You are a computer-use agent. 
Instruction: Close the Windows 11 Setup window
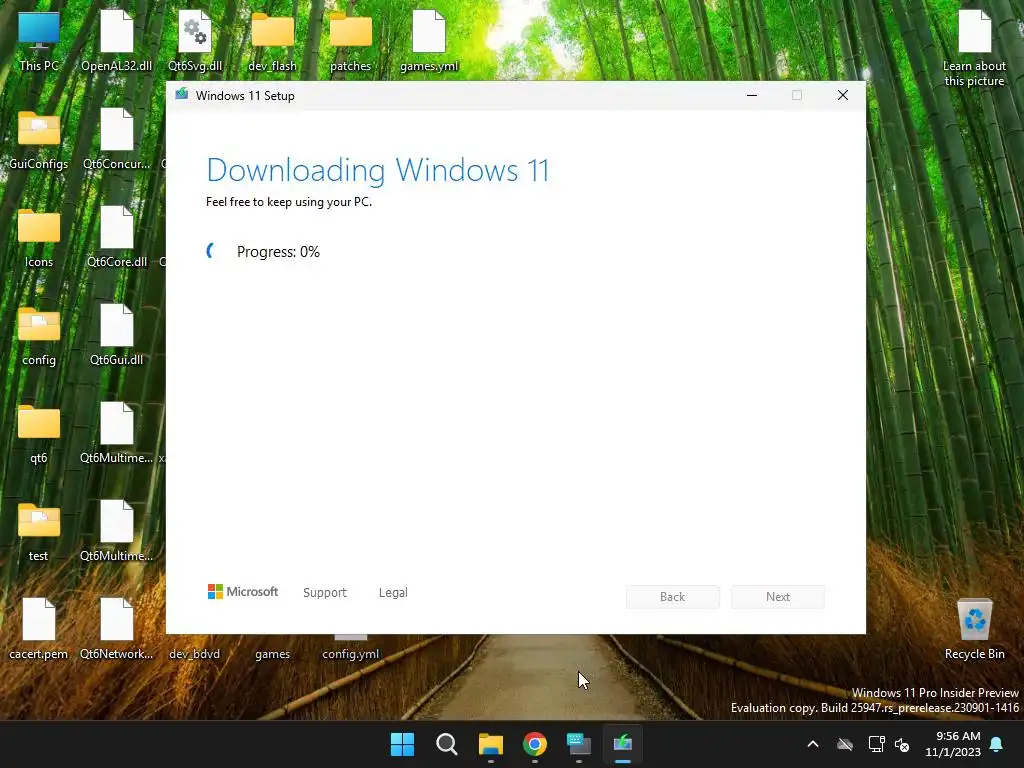click(843, 95)
